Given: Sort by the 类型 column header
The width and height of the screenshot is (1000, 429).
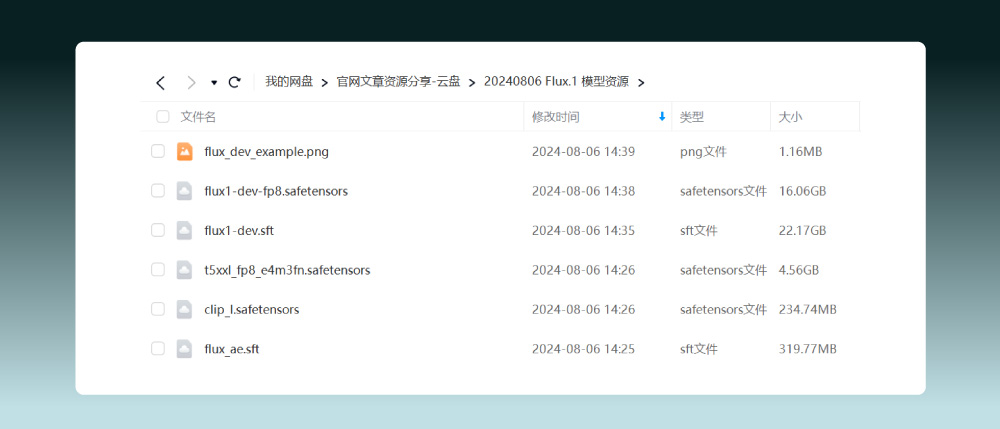Looking at the screenshot, I should coord(692,117).
